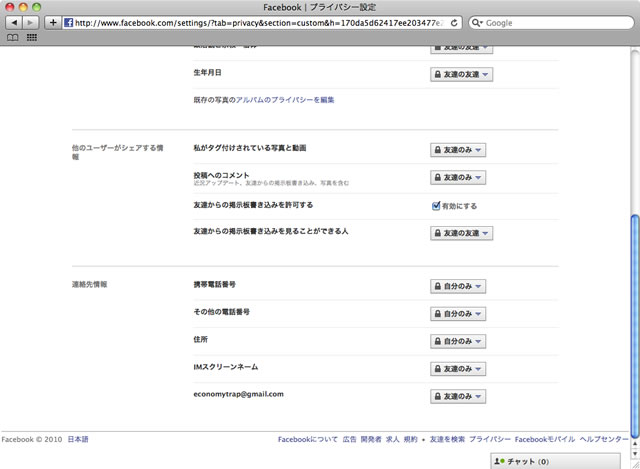
Task: Add bookmark with the plus button
Action: point(53,23)
